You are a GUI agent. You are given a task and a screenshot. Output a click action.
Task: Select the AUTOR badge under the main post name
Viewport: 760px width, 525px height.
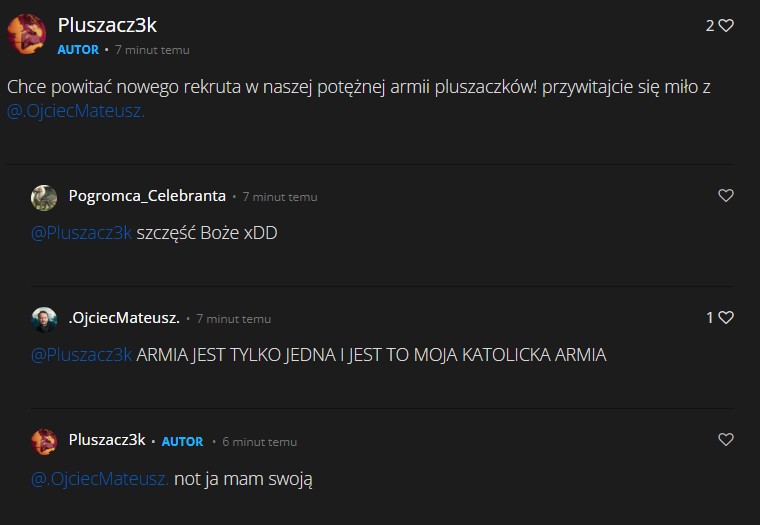[x=78, y=50]
